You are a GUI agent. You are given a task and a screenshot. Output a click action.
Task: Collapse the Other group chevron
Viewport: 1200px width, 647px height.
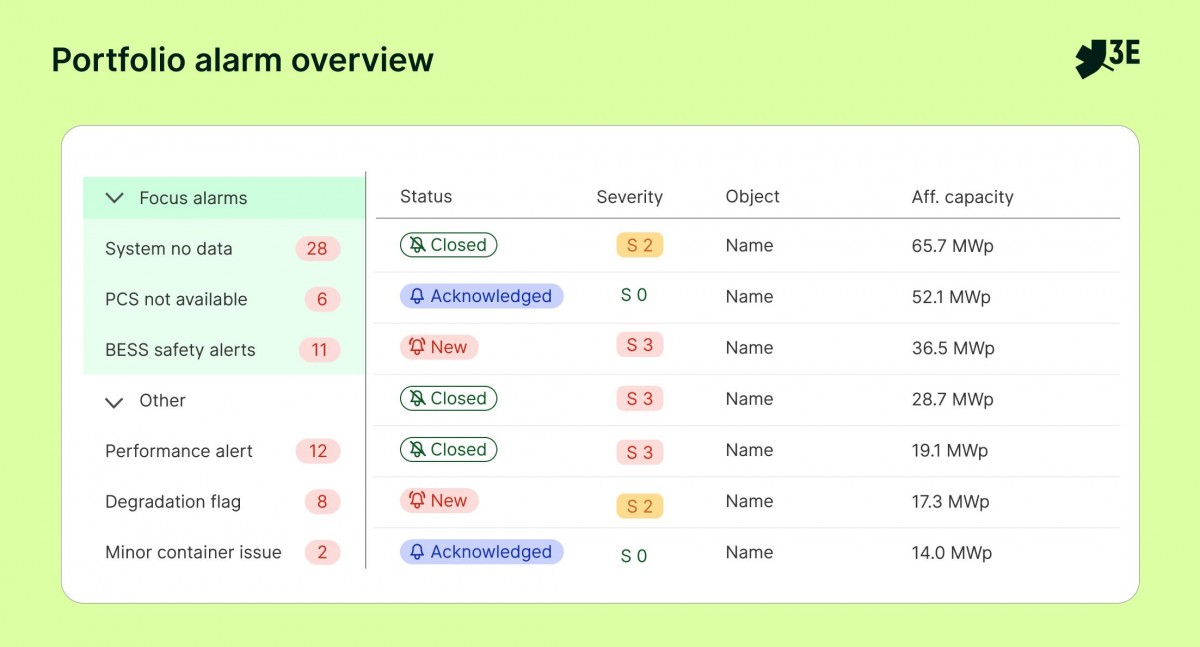115,401
